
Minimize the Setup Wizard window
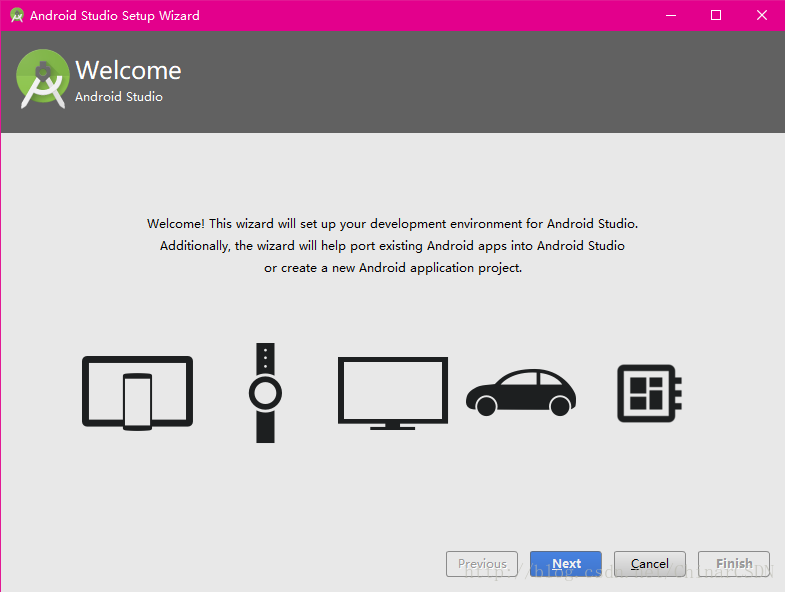671,16
